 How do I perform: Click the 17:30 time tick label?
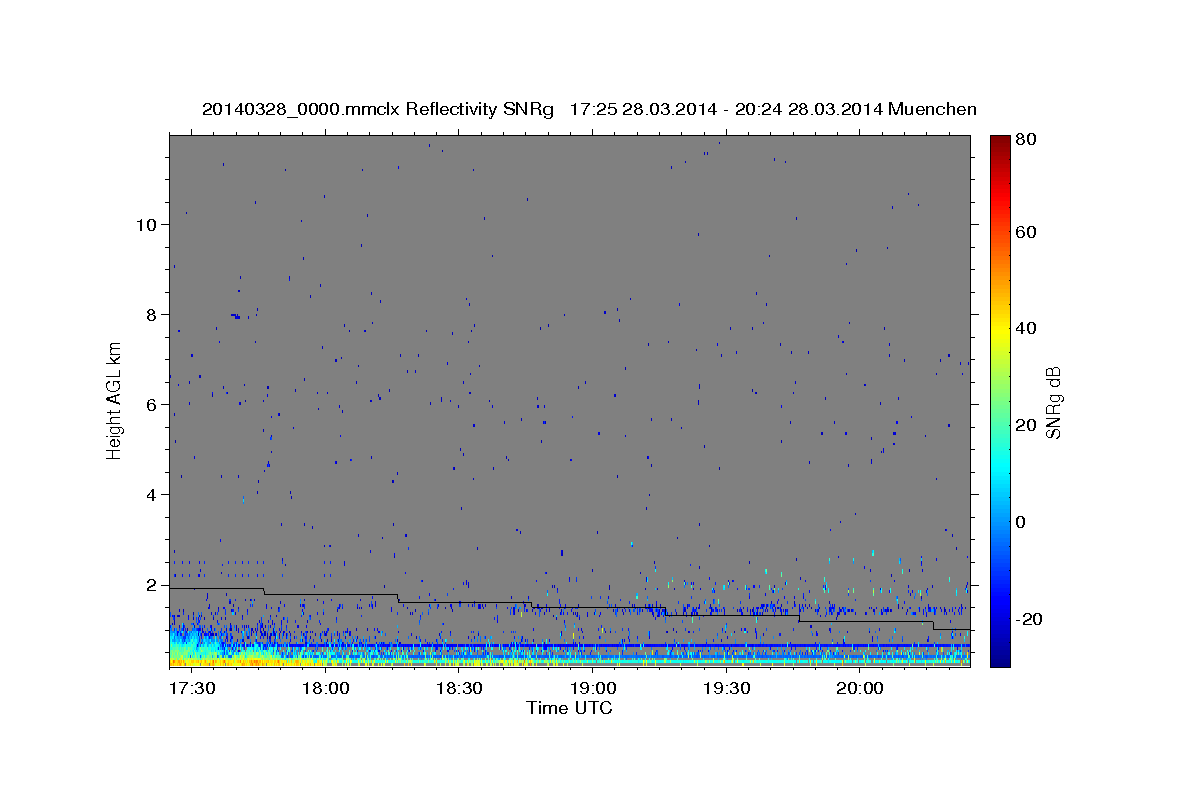190,689
